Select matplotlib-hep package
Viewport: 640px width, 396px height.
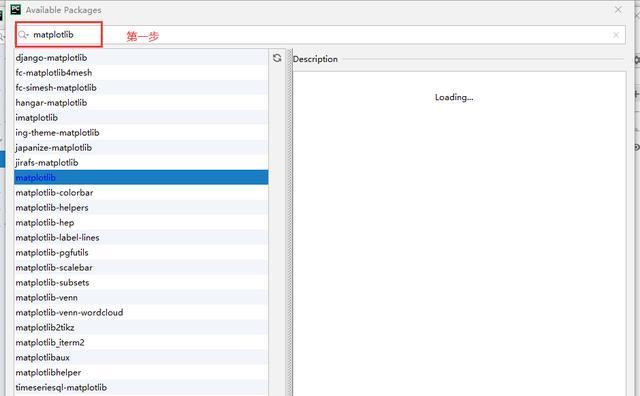coord(141,222)
